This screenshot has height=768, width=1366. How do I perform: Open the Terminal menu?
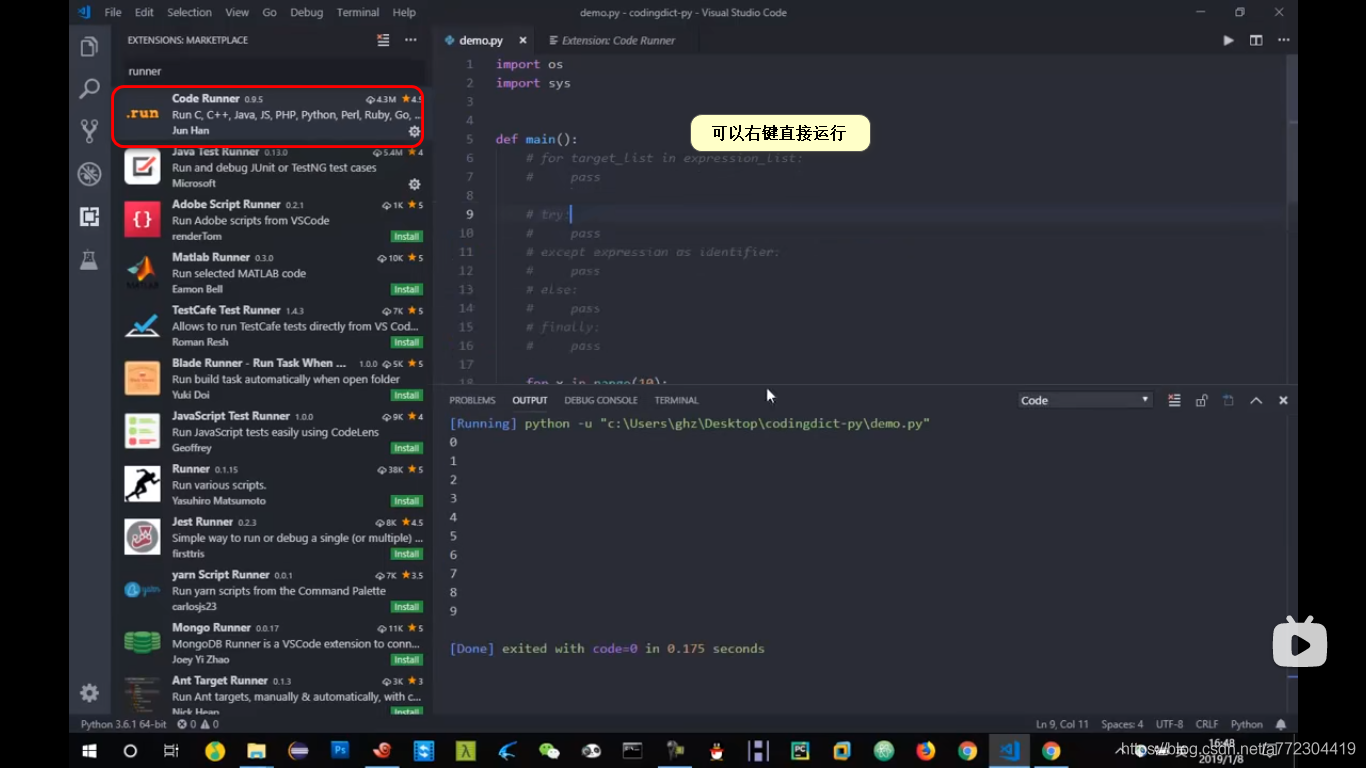(x=358, y=12)
